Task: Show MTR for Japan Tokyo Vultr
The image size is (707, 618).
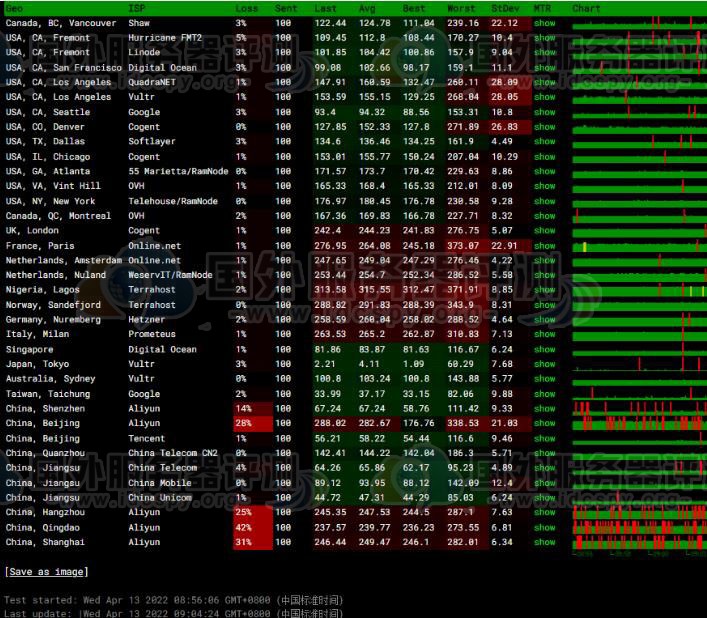Action: tap(545, 364)
